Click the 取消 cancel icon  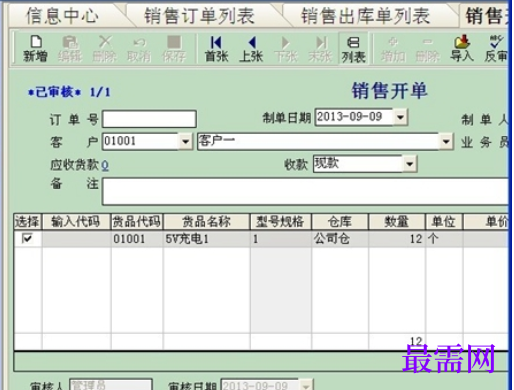pyautogui.click(x=139, y=49)
